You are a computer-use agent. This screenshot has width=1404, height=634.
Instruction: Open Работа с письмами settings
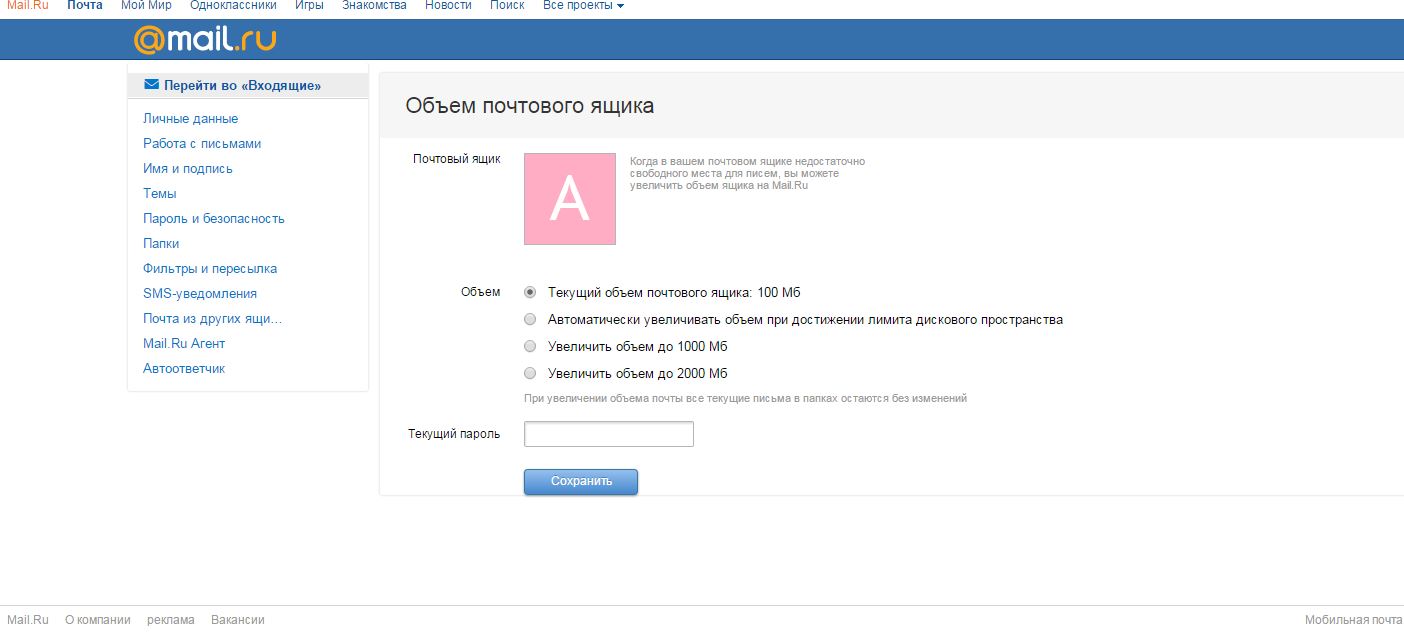[202, 144]
